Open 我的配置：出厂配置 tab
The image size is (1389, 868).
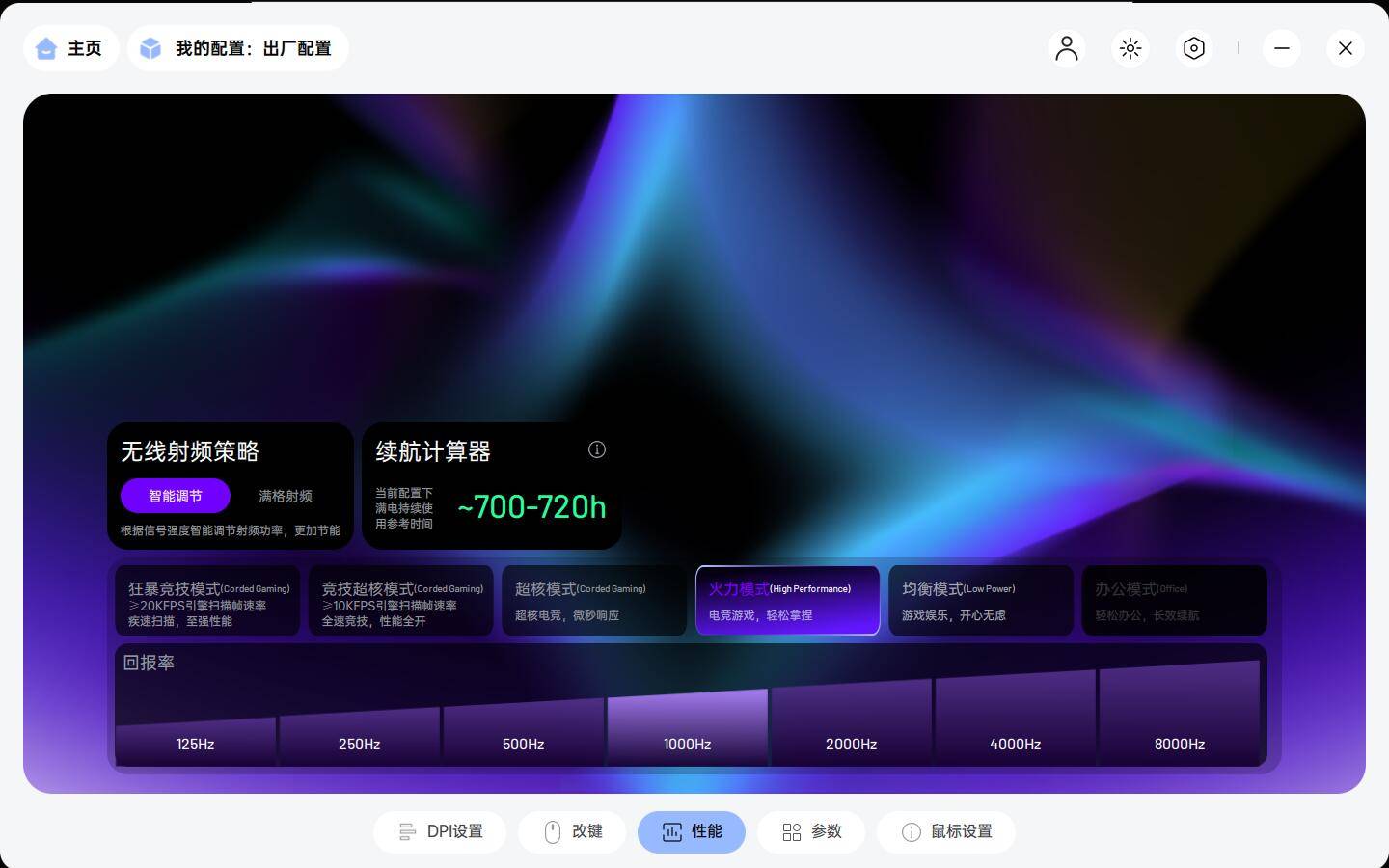pyautogui.click(x=238, y=47)
